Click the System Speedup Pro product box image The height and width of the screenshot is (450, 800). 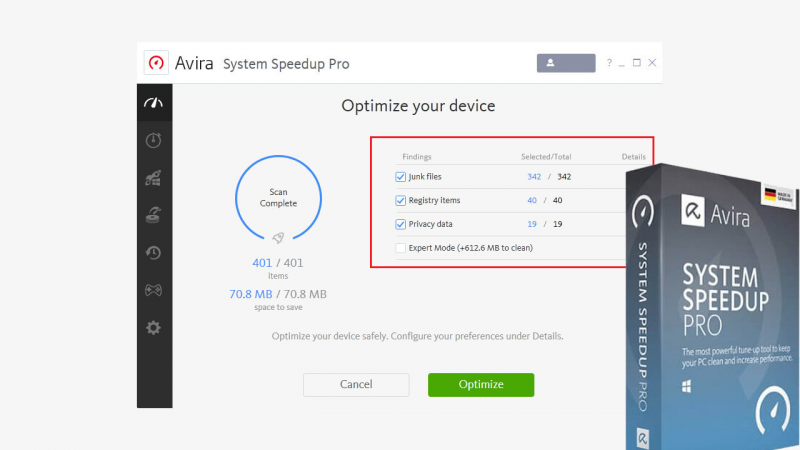pos(712,307)
